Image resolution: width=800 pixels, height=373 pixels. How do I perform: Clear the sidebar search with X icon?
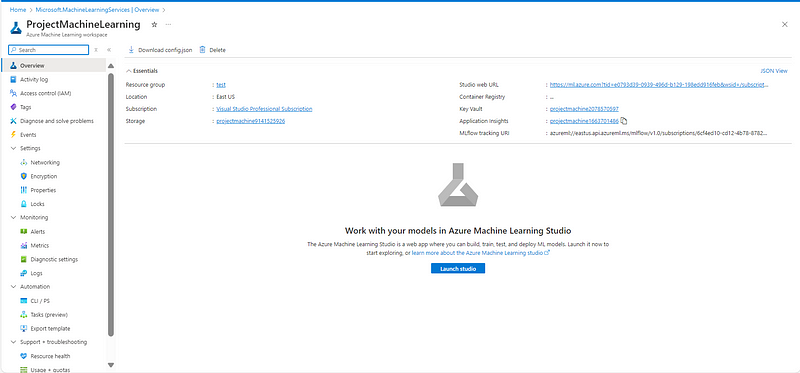pos(96,50)
